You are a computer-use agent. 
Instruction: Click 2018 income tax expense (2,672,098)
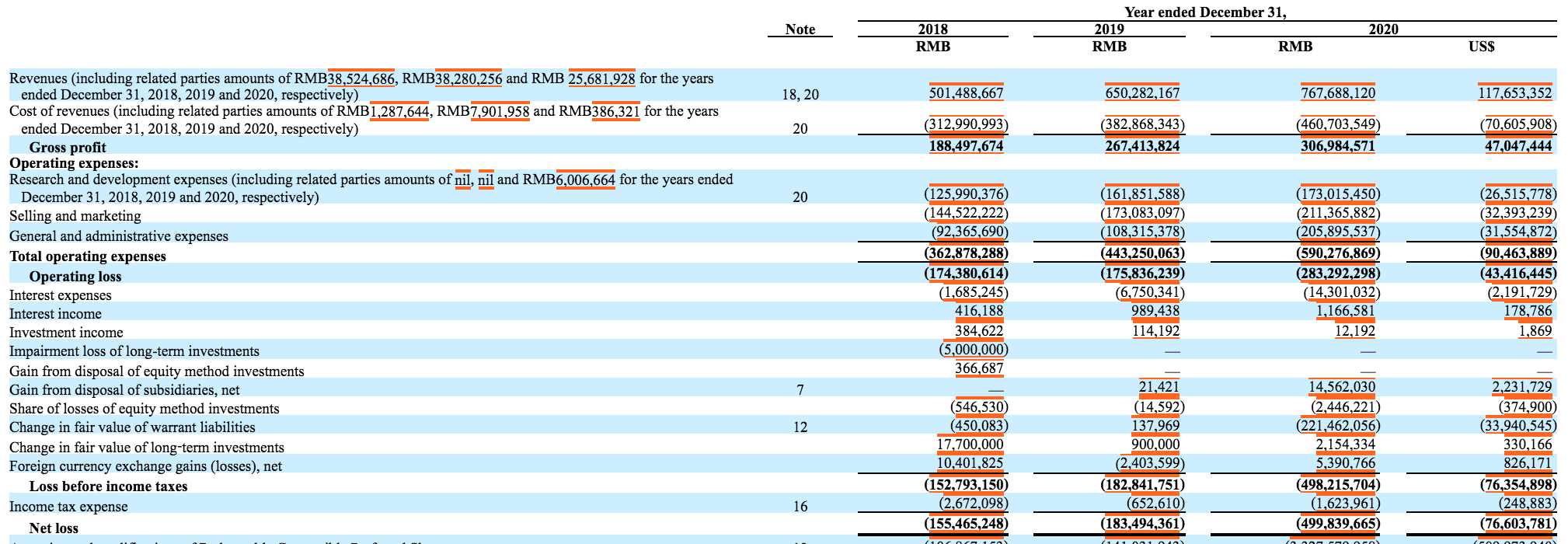(x=972, y=503)
